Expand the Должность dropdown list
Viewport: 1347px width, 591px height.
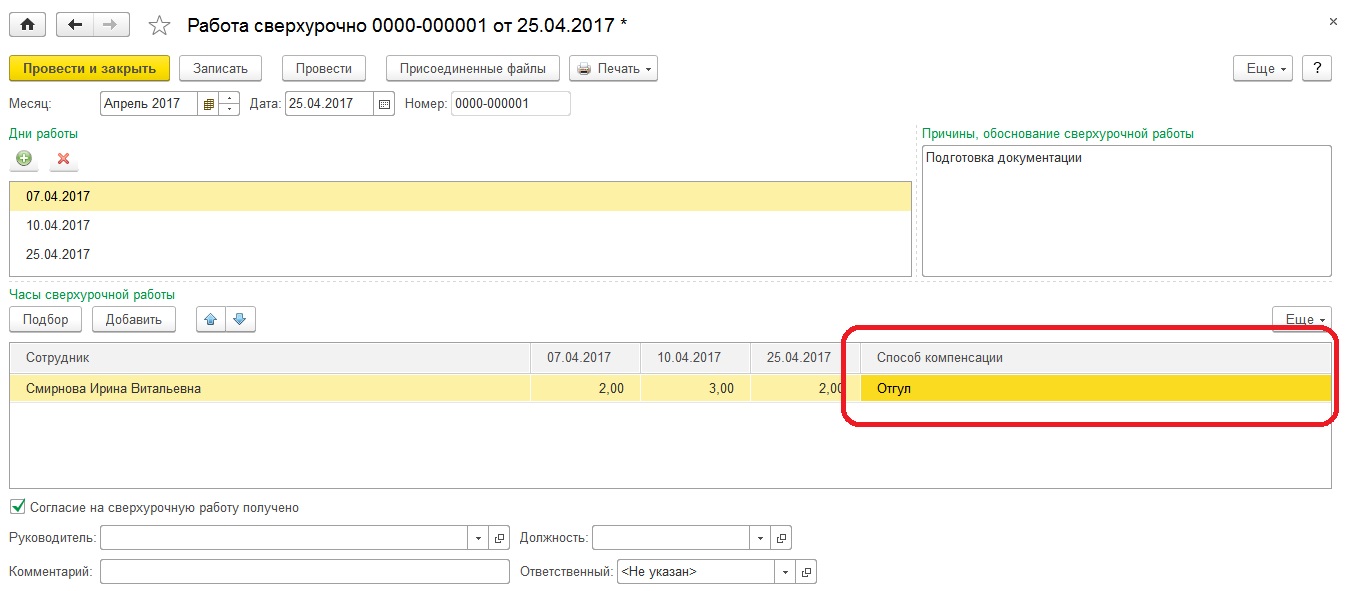761,538
